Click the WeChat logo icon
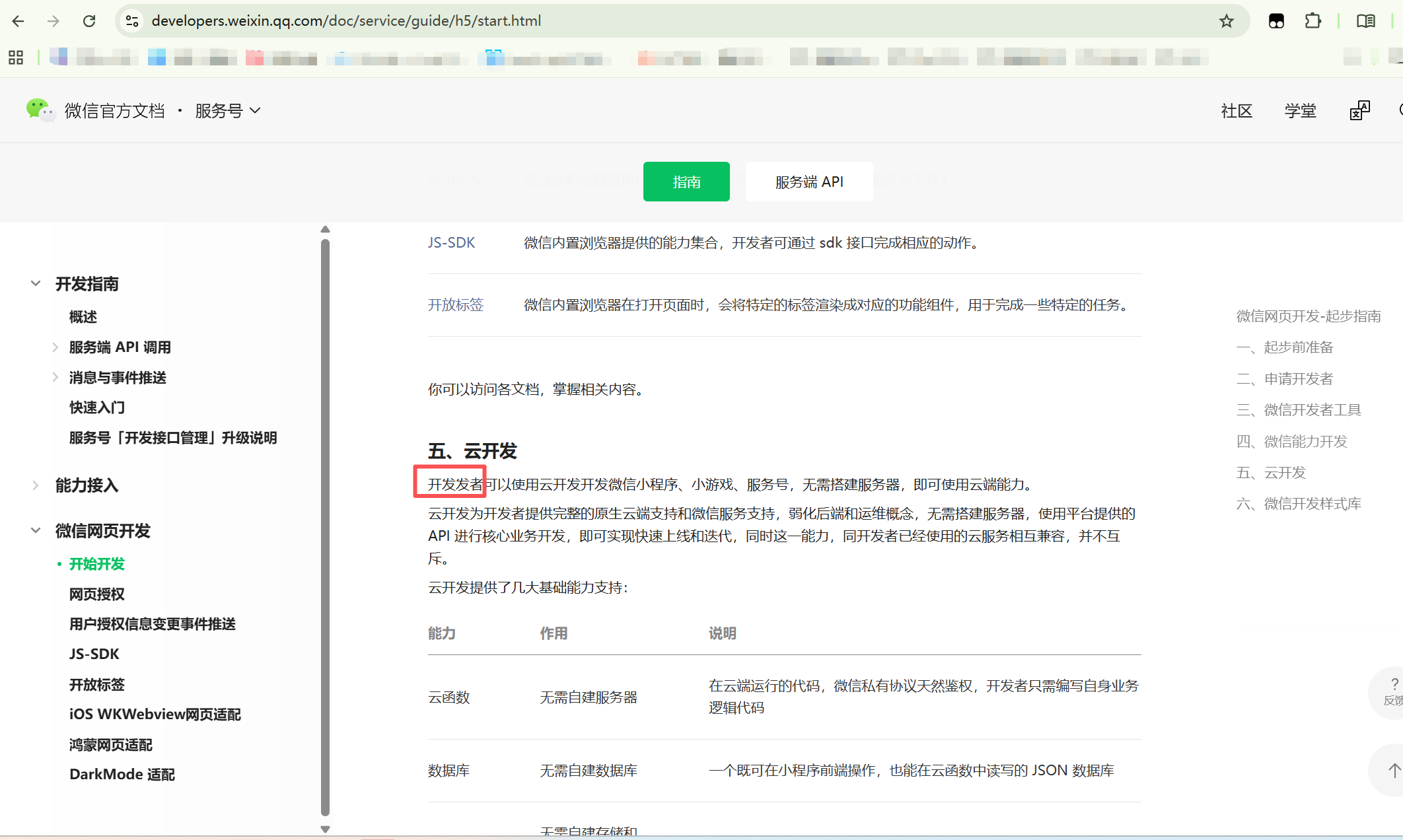This screenshot has width=1403, height=840. point(39,110)
